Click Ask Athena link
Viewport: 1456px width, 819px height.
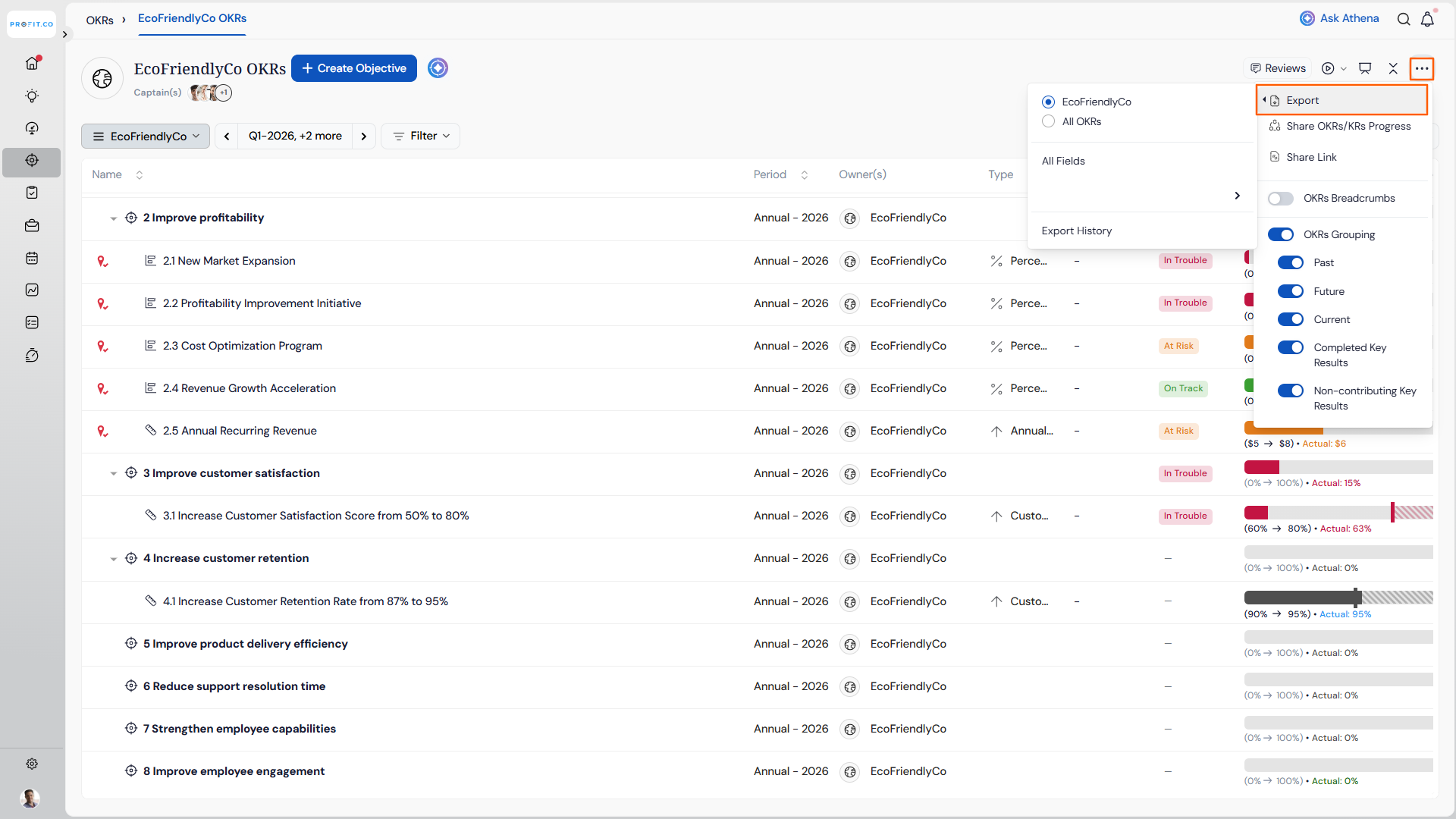pyautogui.click(x=1339, y=18)
